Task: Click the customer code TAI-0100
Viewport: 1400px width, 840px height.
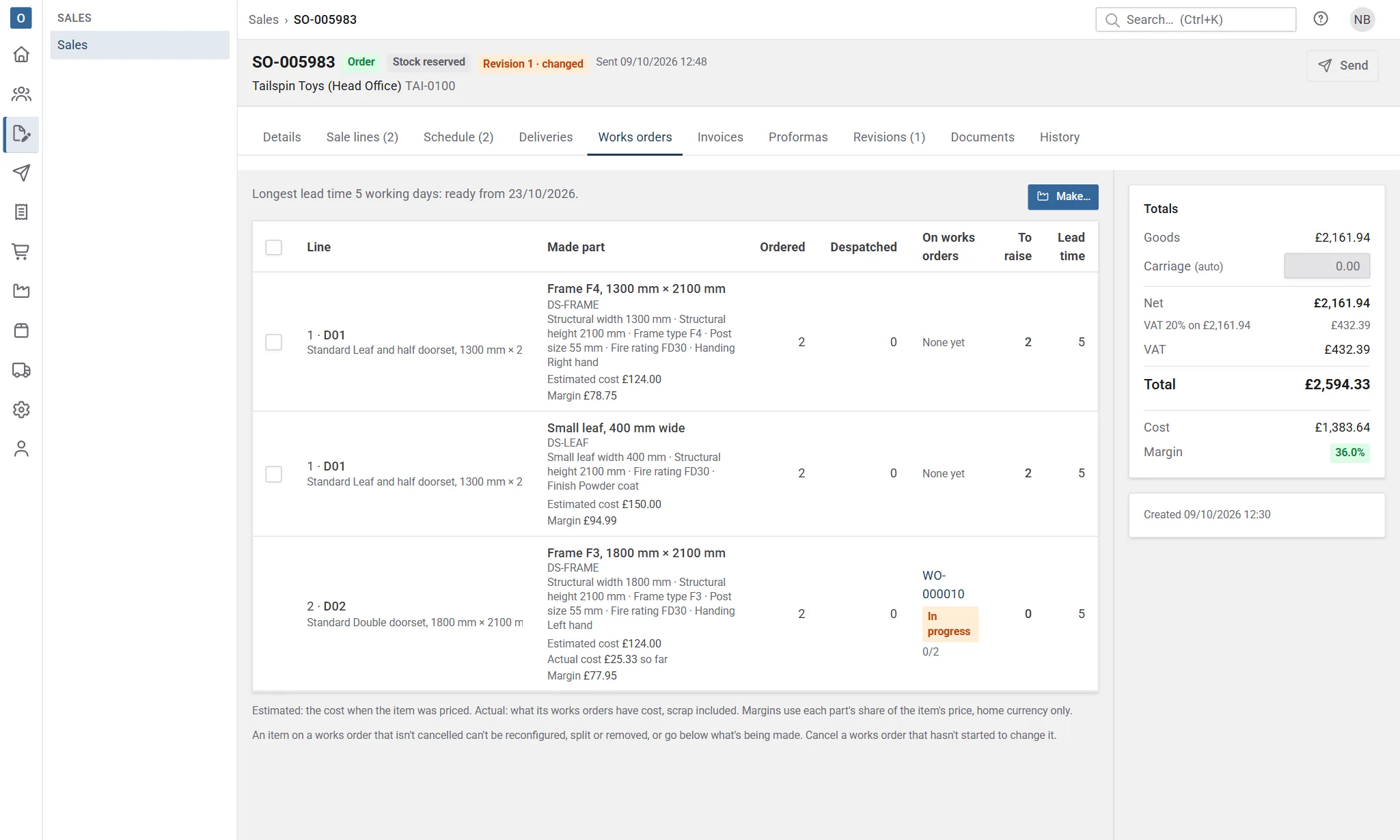Action: click(430, 86)
